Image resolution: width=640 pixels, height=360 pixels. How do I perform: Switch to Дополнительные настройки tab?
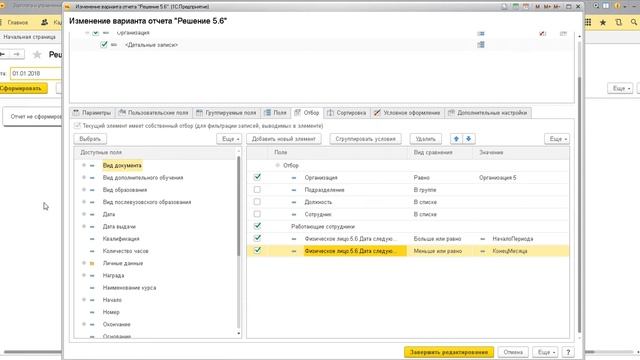[488, 113]
